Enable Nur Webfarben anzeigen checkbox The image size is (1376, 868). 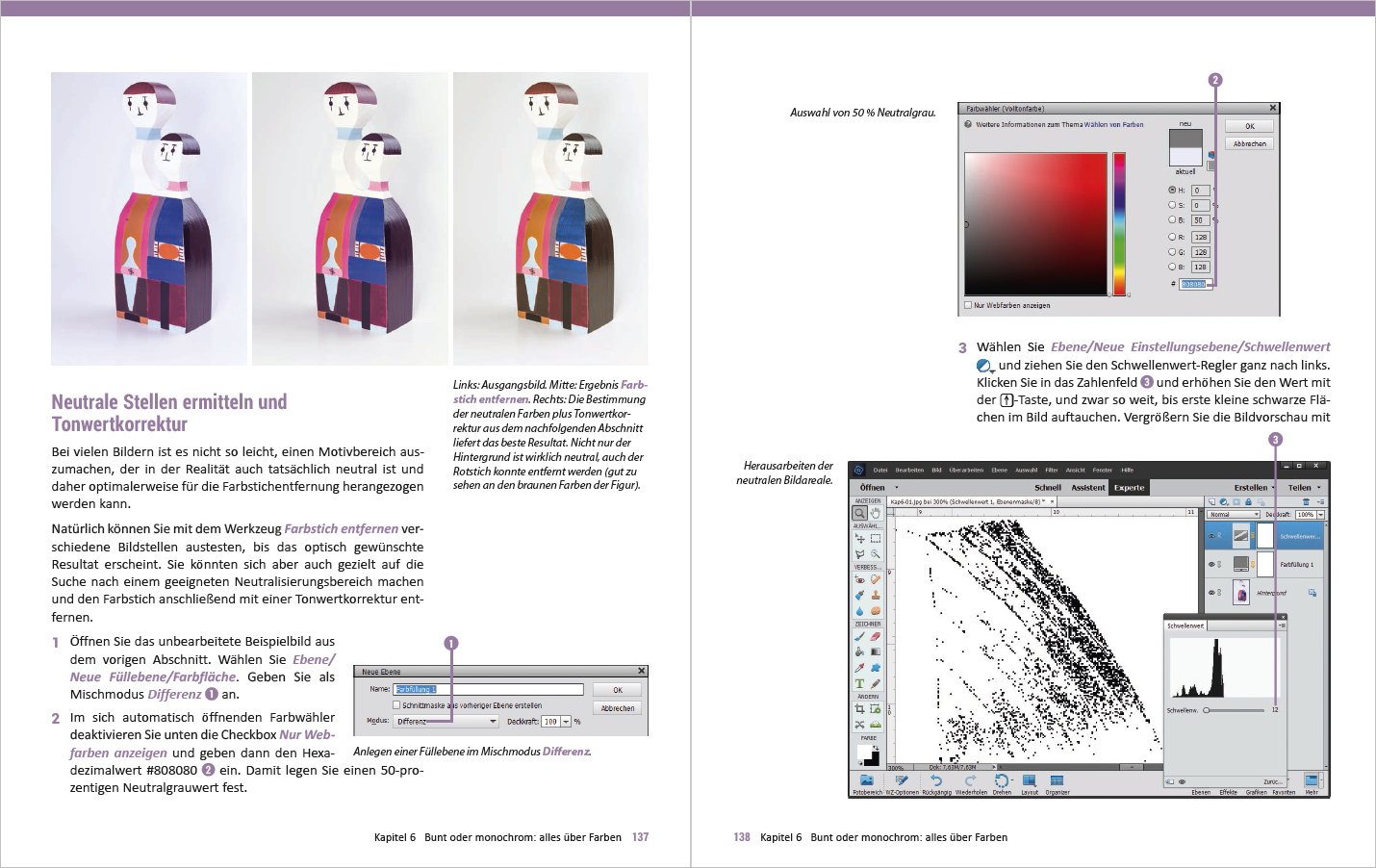[968, 305]
